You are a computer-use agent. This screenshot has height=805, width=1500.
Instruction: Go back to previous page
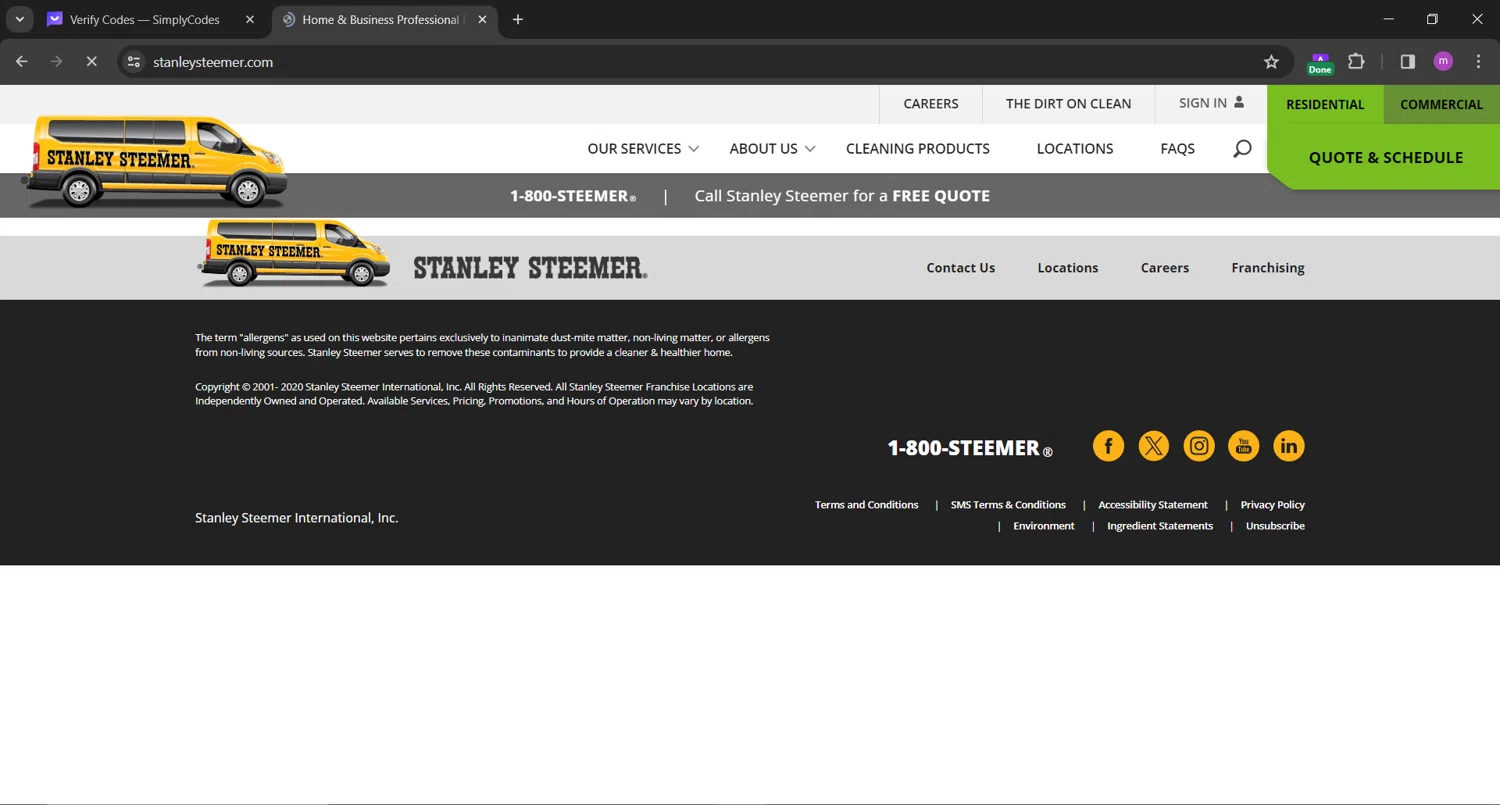pyautogui.click(x=22, y=62)
